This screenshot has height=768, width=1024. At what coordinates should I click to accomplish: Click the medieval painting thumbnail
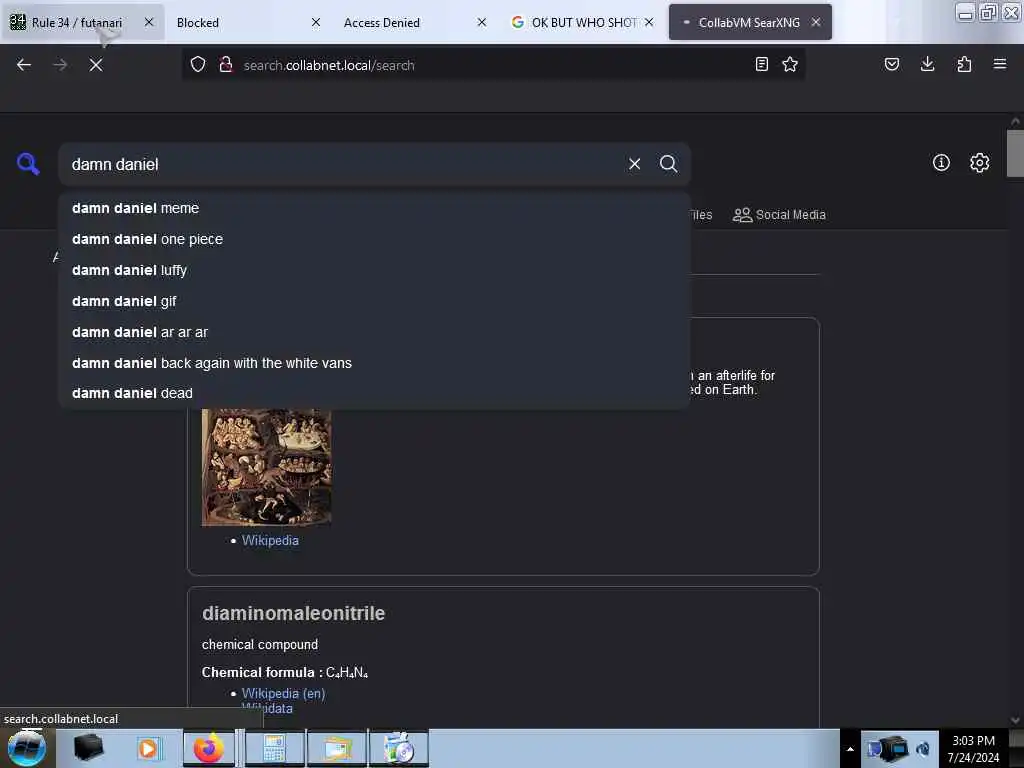click(x=266, y=467)
